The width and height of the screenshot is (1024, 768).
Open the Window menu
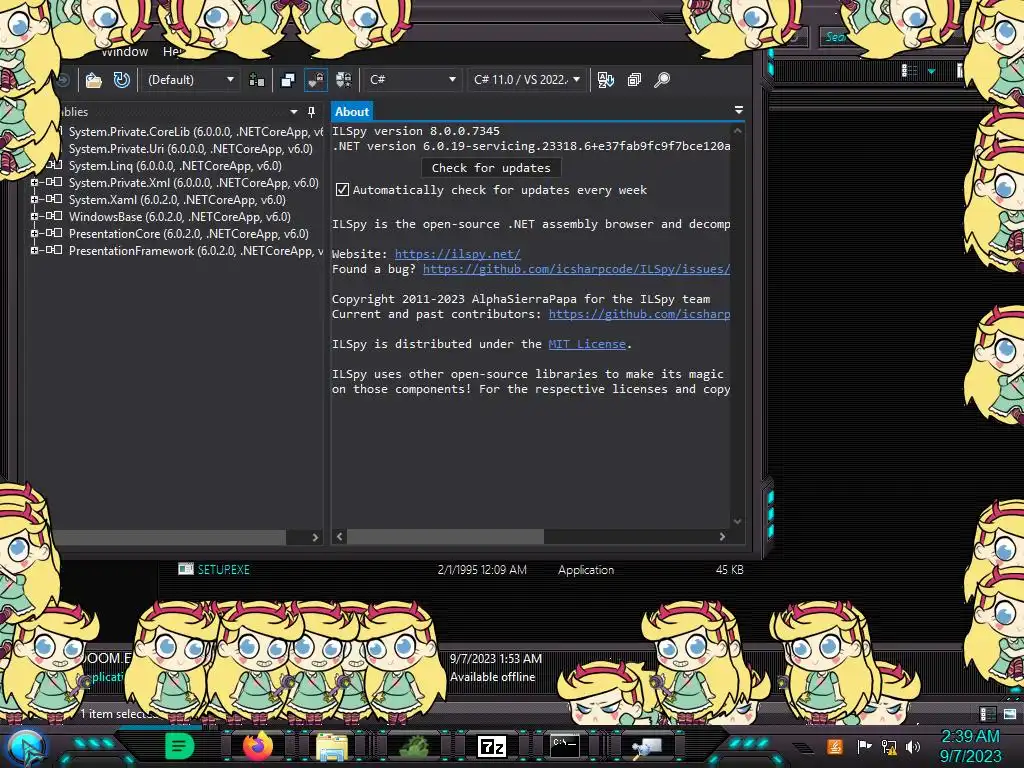(x=125, y=52)
